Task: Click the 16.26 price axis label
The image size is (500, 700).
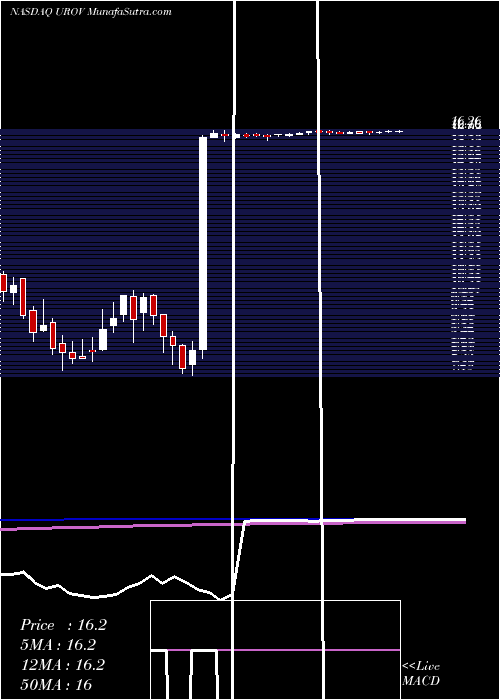Action: (x=467, y=120)
